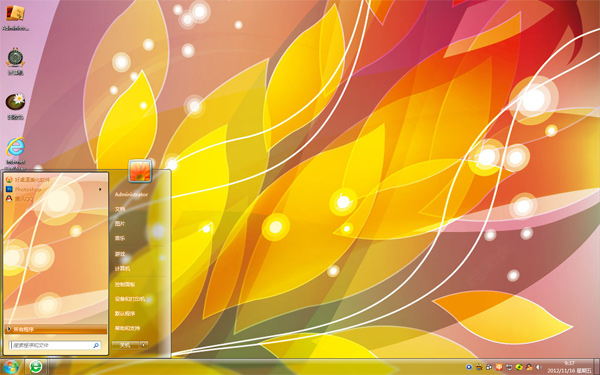The image size is (600, 375).
Task: Open the Computer desktop icon with drum image
Action: [15, 61]
